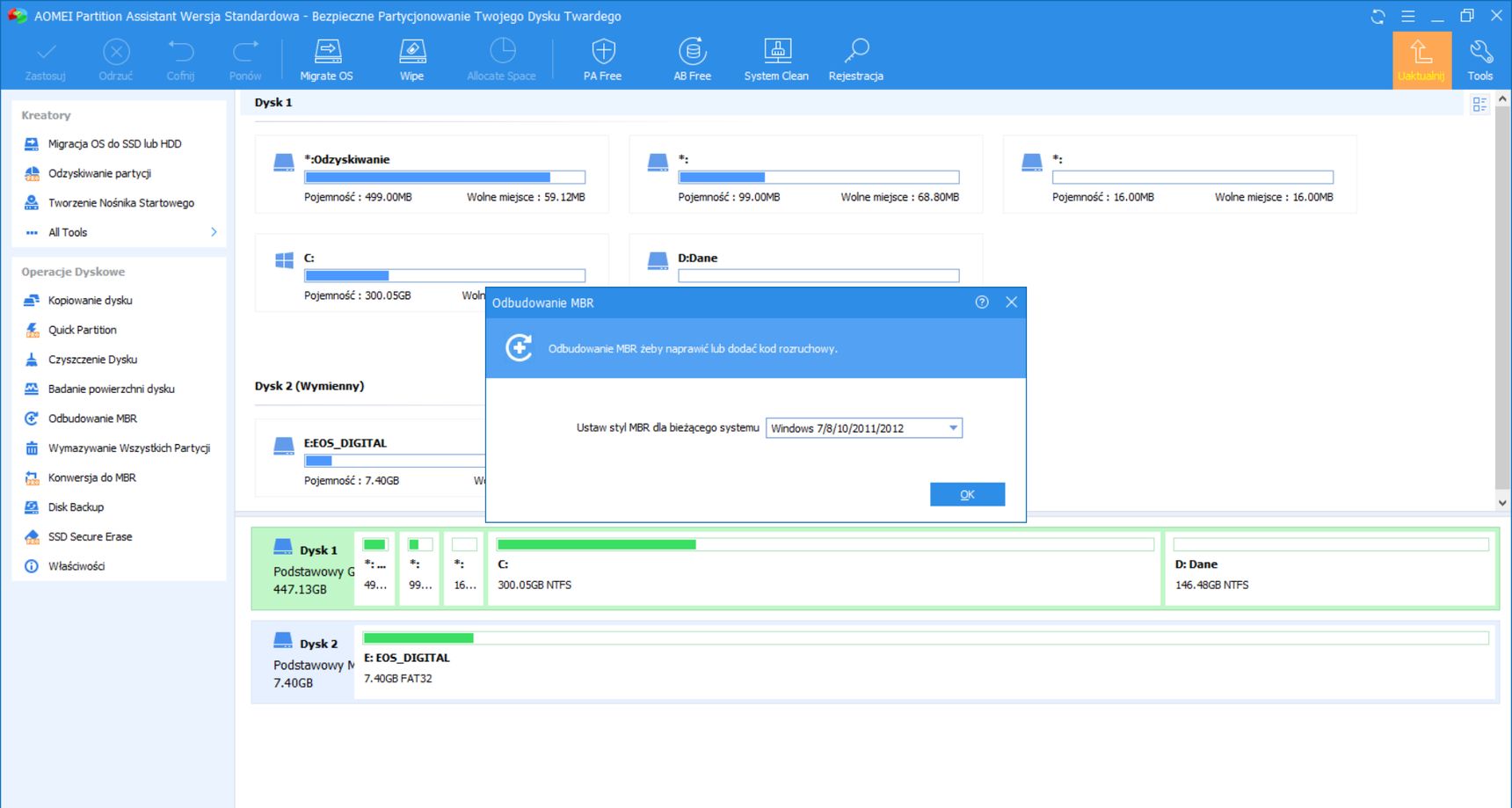Open help in Odbudowanie MBR dialog
This screenshot has width=1512, height=808.
982,302
